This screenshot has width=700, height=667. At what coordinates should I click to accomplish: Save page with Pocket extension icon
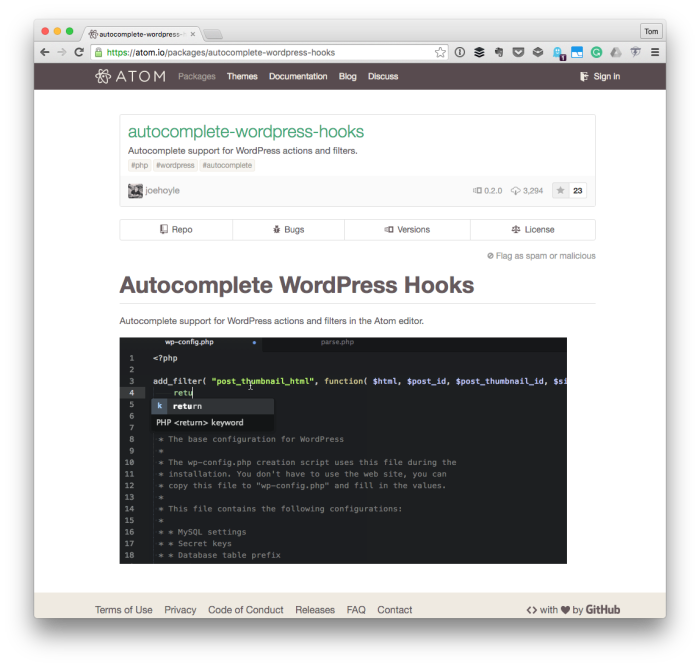click(518, 52)
